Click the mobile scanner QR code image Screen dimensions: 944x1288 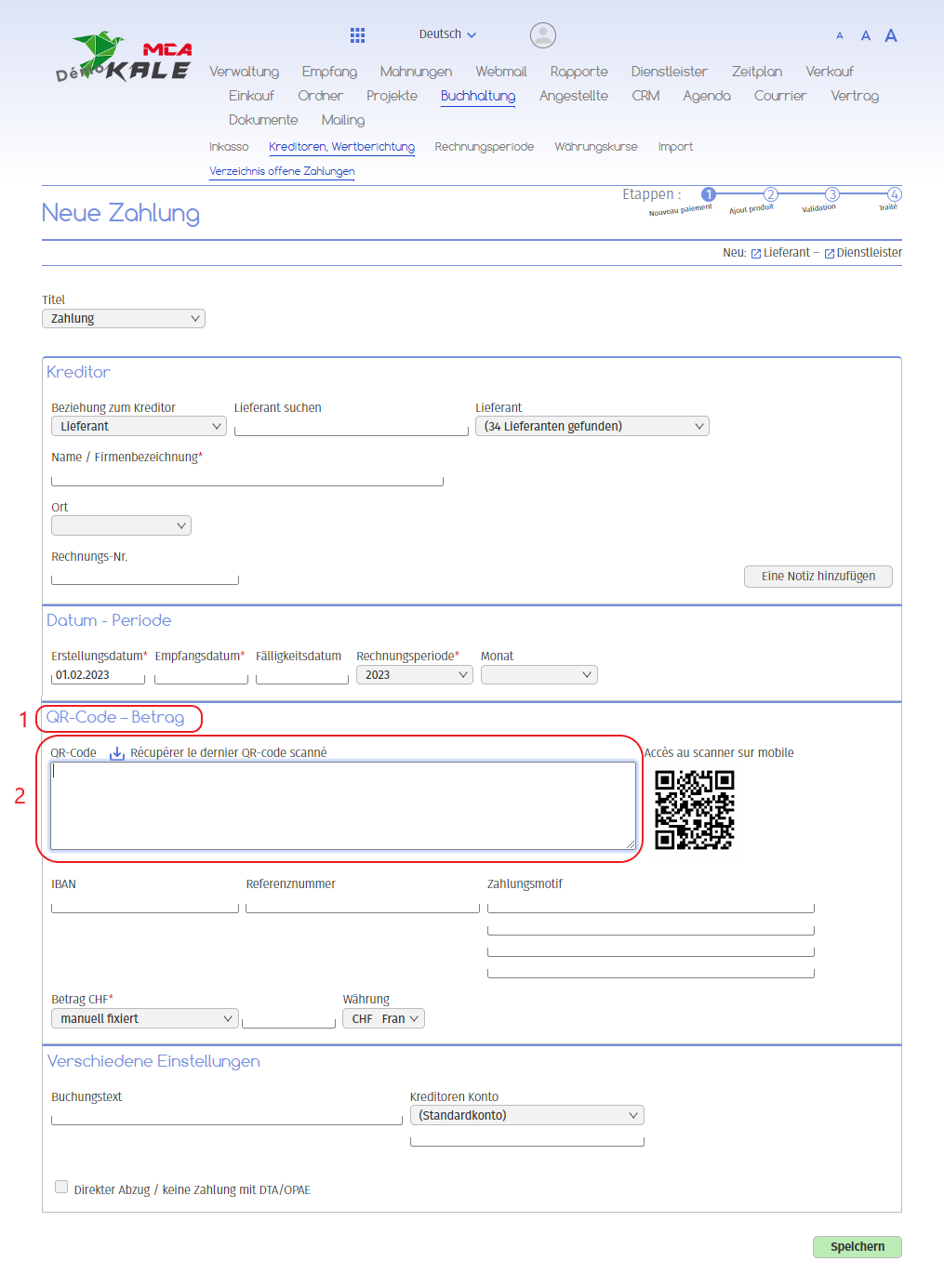pyautogui.click(x=695, y=810)
